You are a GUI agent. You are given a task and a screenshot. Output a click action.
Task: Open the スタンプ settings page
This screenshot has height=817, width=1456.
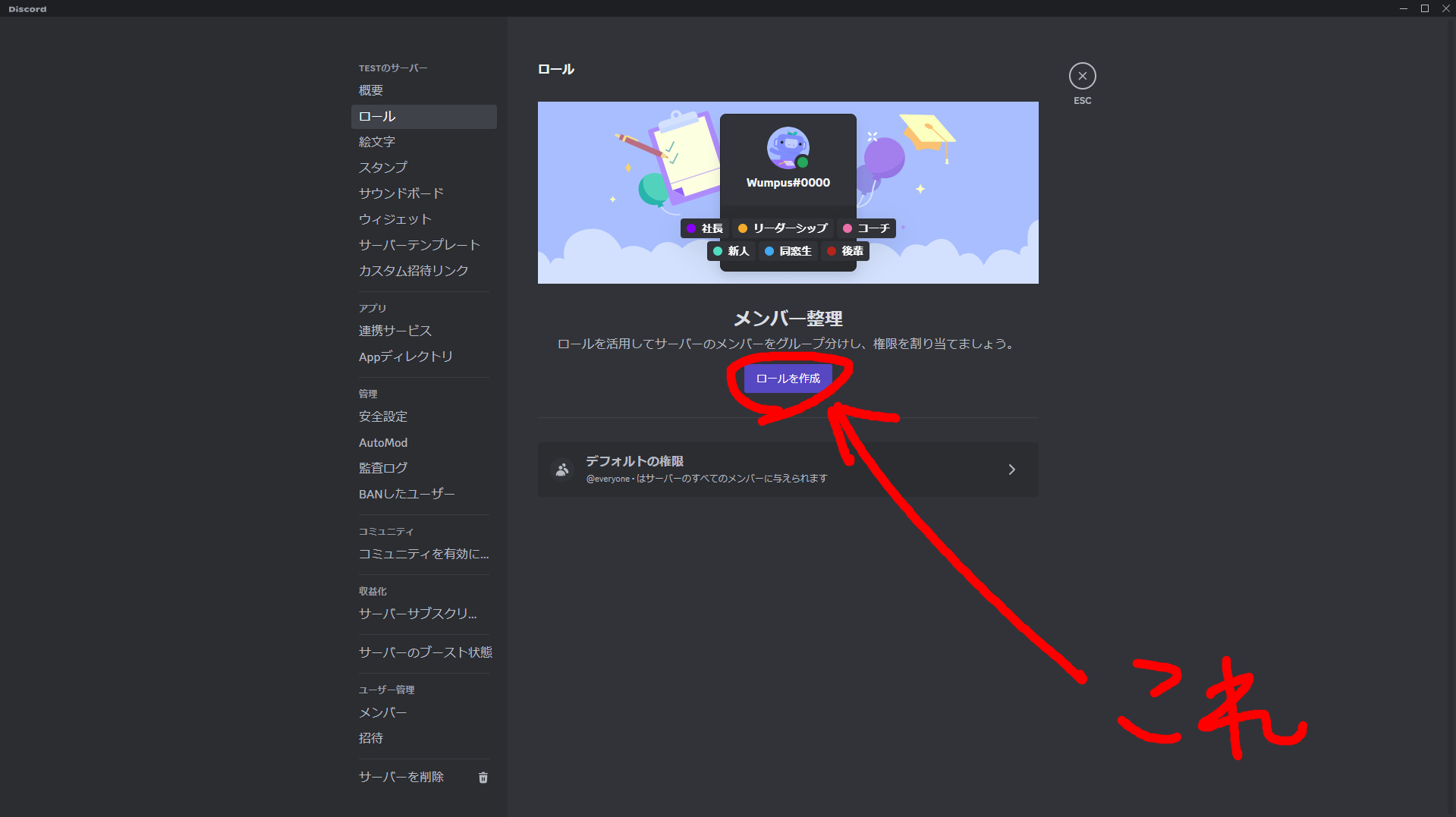[x=381, y=167]
